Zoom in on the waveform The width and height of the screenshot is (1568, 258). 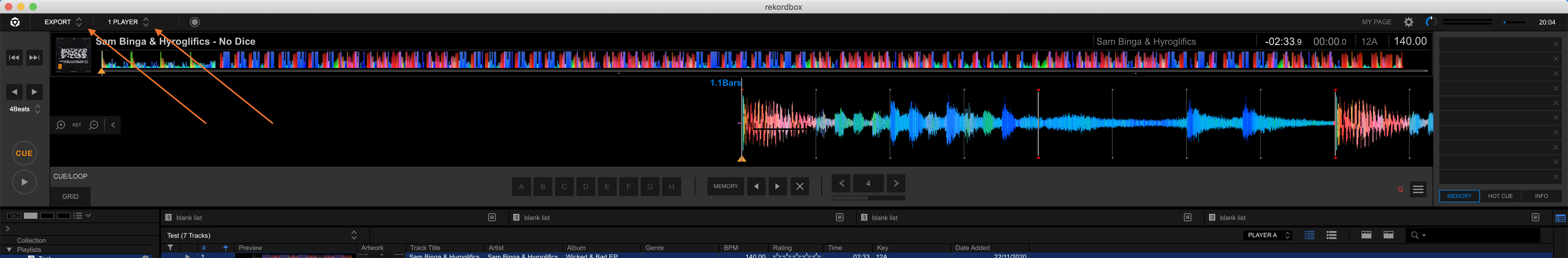click(61, 125)
